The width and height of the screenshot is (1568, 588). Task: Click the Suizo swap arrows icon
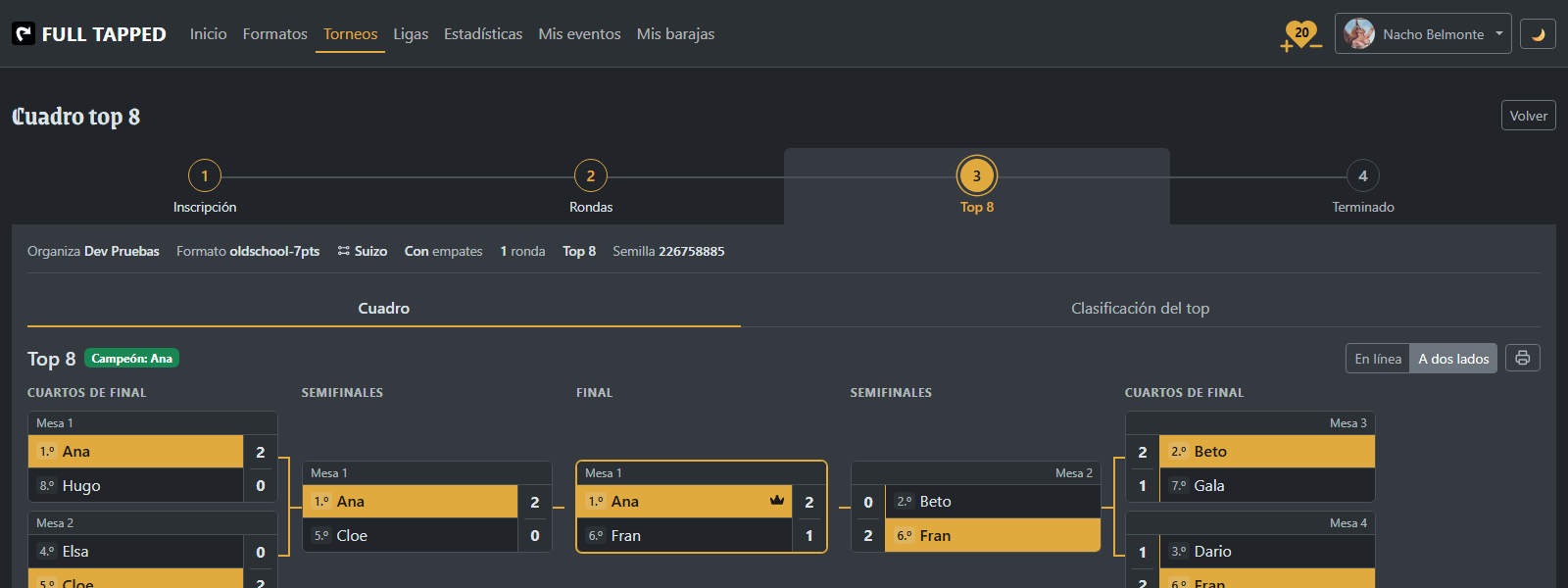pos(343,251)
